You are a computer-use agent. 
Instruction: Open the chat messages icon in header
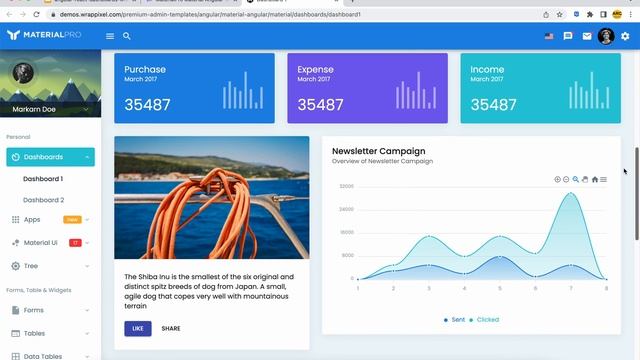click(x=568, y=36)
